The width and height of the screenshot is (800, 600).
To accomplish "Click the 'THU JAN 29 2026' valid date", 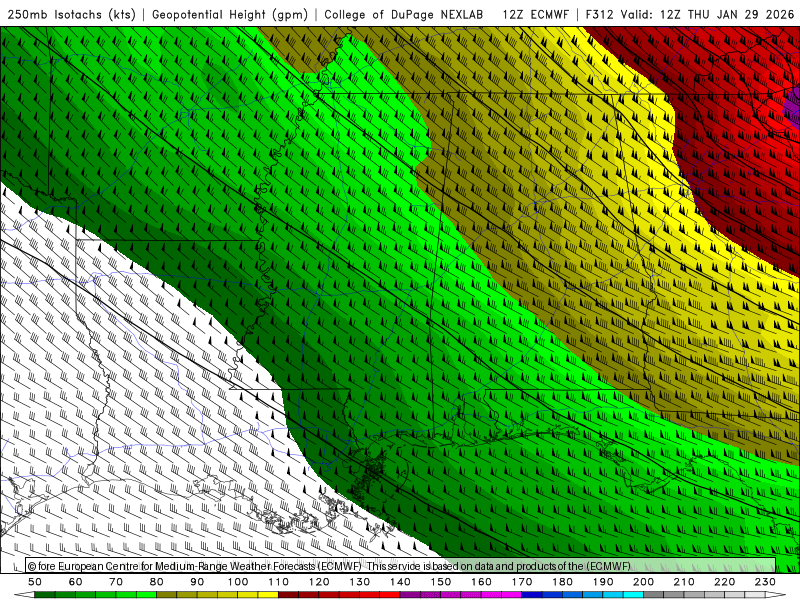I will 741,15.
